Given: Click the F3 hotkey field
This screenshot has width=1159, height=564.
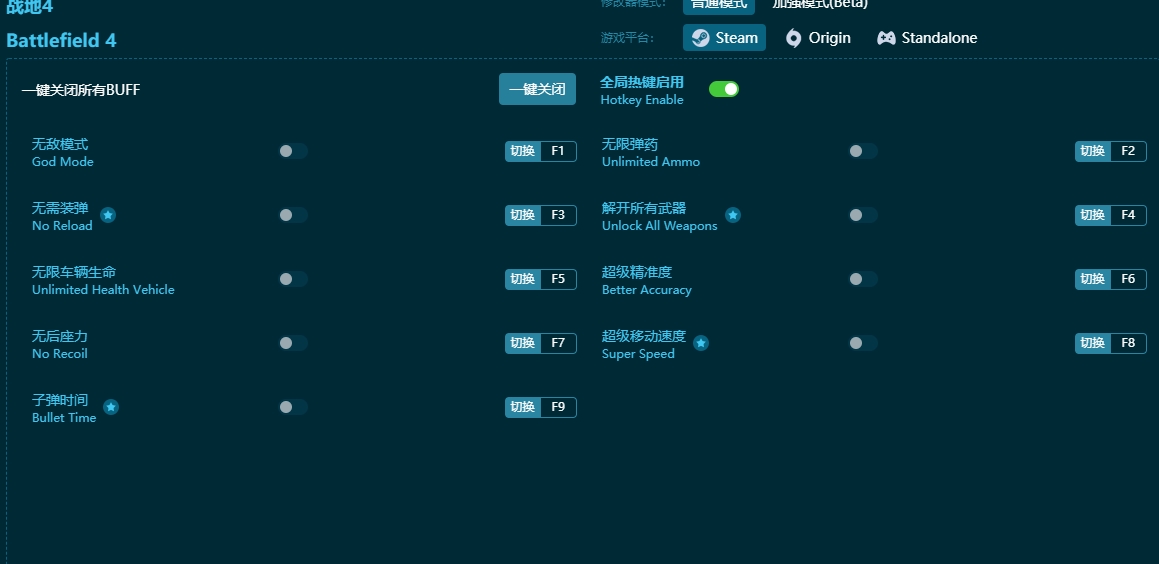Looking at the screenshot, I should [x=558, y=215].
